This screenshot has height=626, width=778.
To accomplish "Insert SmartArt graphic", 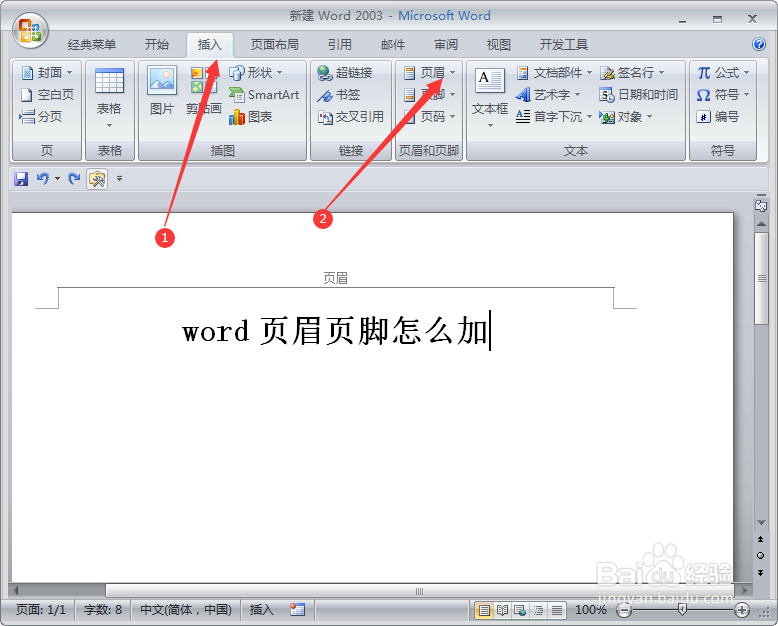I will 264,95.
